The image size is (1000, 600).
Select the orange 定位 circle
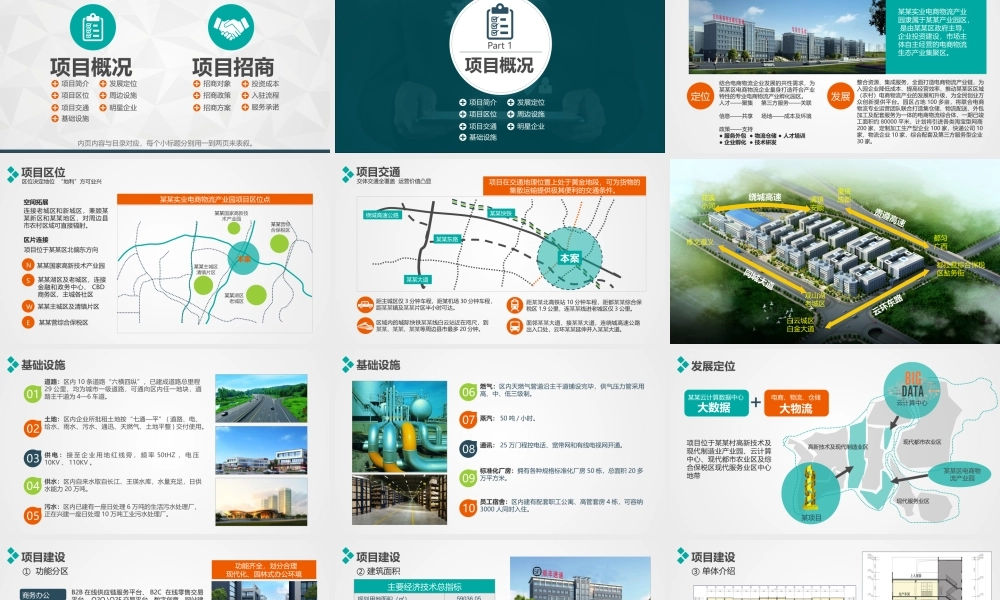pos(700,96)
